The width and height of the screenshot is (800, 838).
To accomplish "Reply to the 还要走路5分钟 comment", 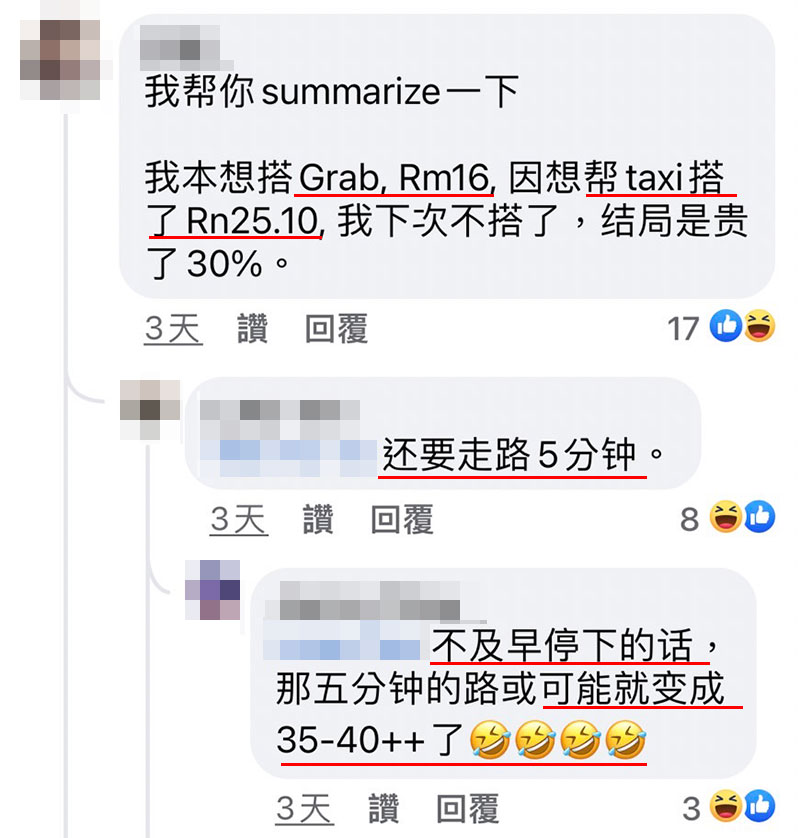I will pos(402,519).
